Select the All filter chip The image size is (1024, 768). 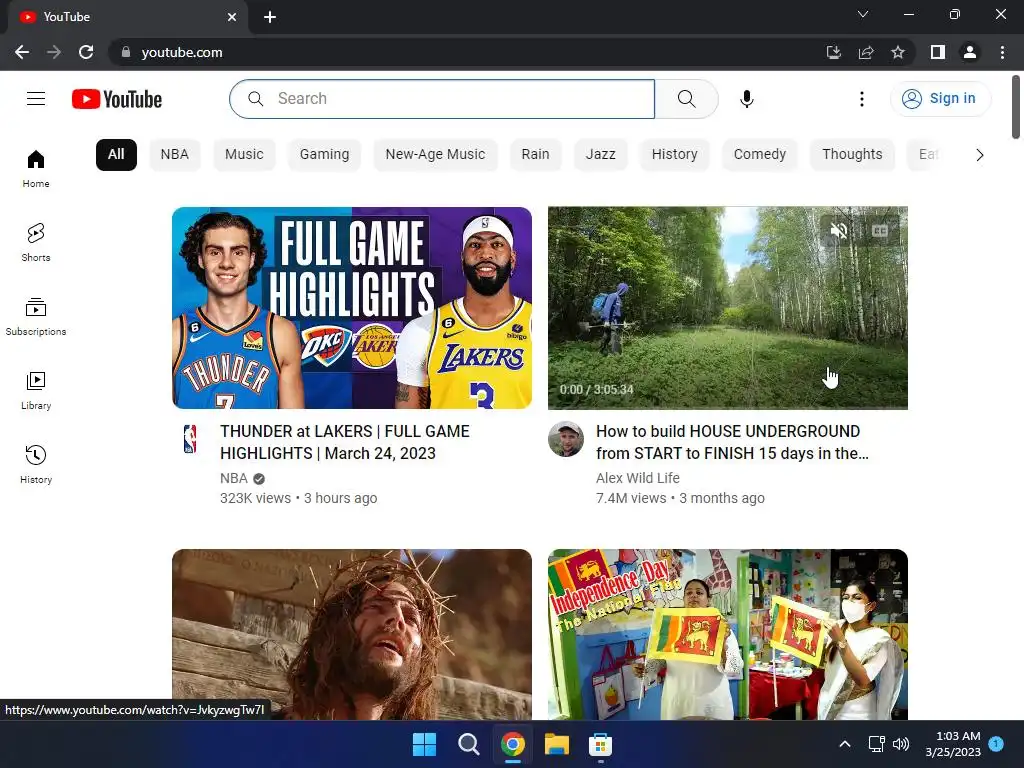pyautogui.click(x=116, y=155)
